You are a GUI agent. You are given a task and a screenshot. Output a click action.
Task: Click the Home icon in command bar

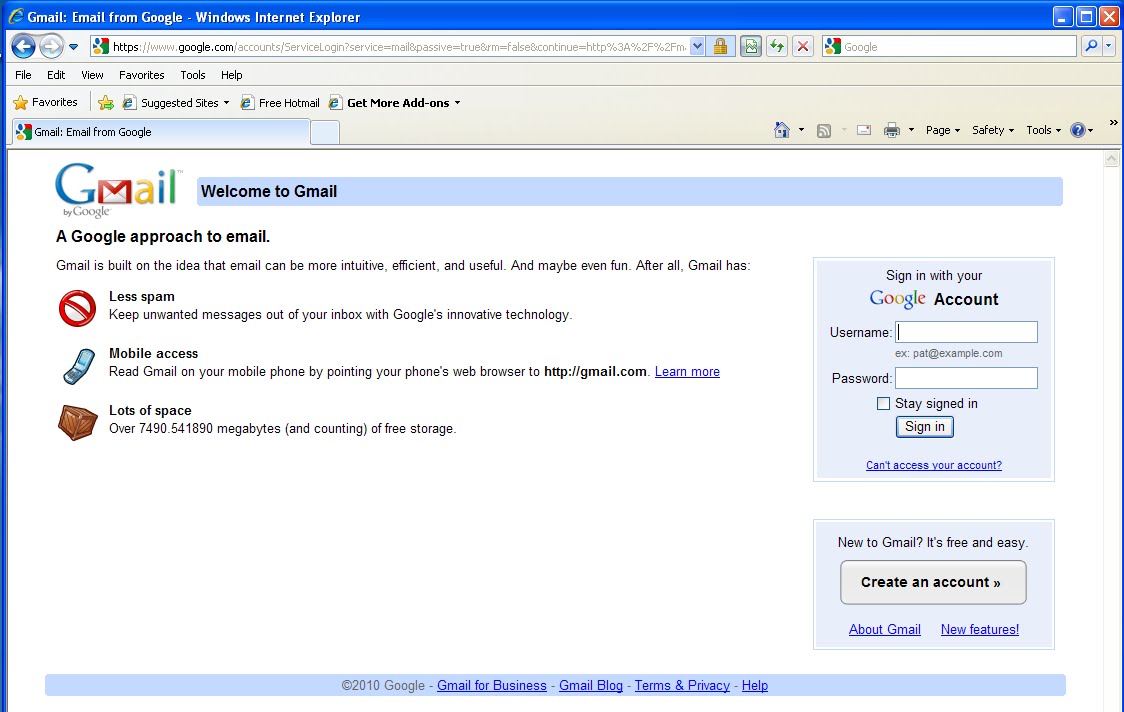(x=781, y=130)
